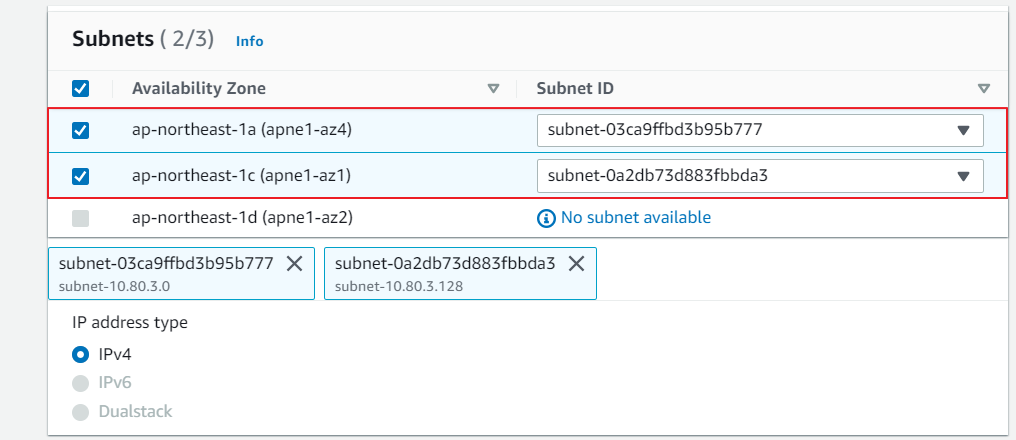Sort by Availability Zone column arrow

click(493, 89)
